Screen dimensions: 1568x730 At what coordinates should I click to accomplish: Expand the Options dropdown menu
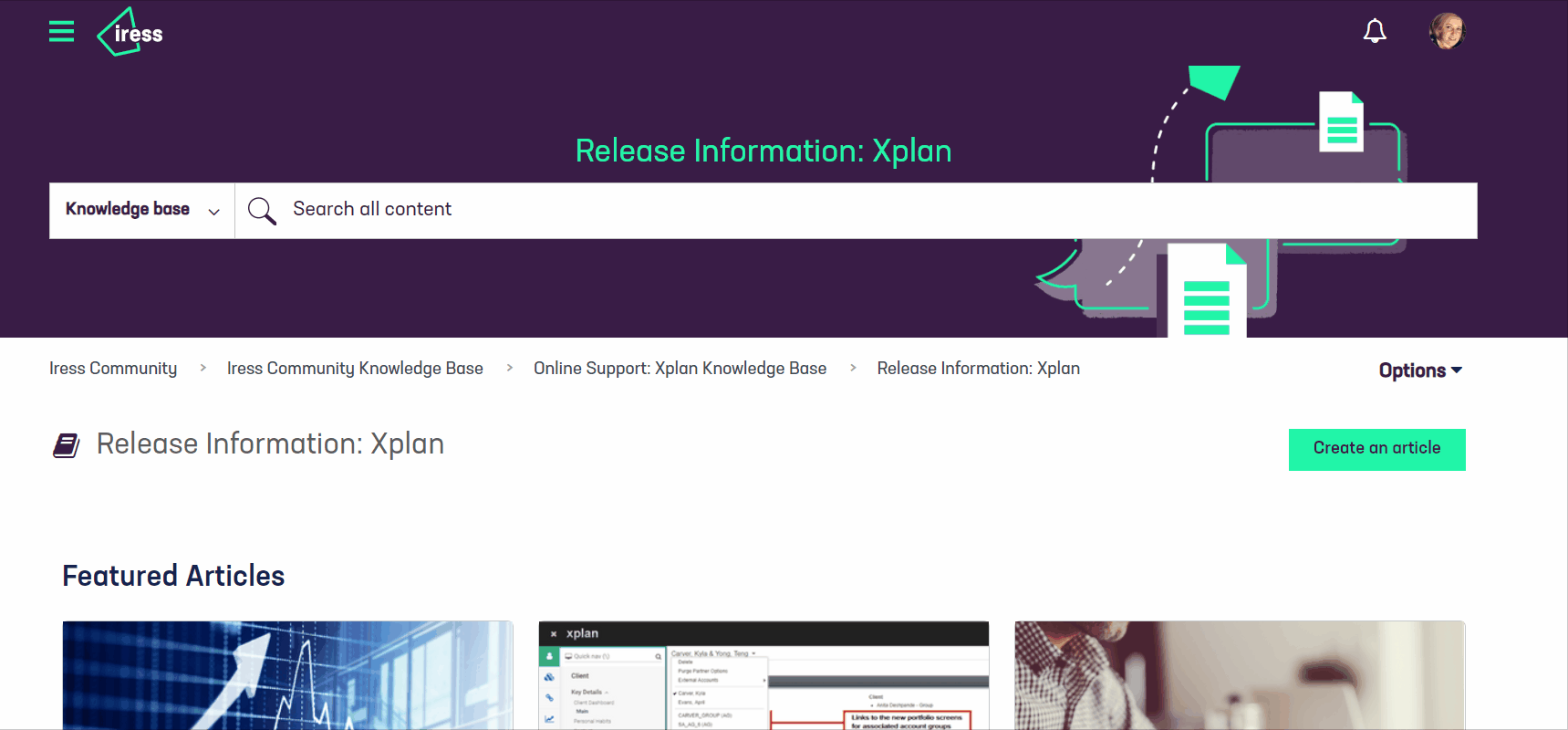click(x=1419, y=370)
